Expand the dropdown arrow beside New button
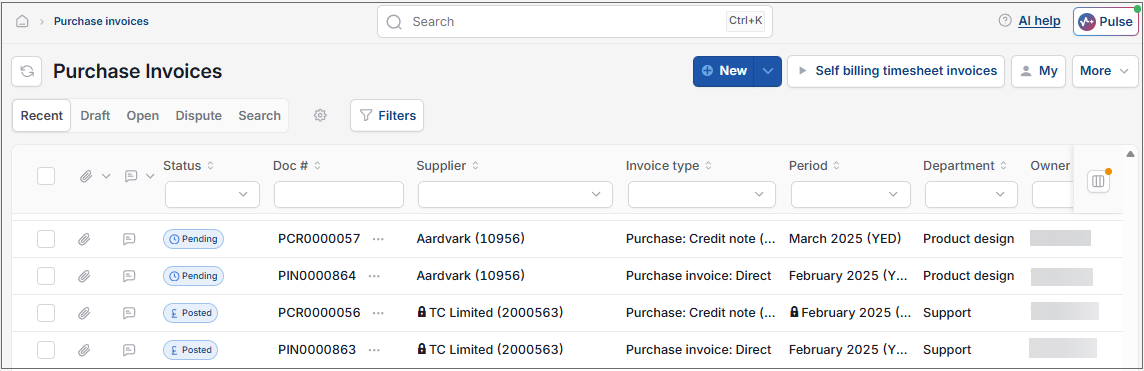 (x=768, y=71)
